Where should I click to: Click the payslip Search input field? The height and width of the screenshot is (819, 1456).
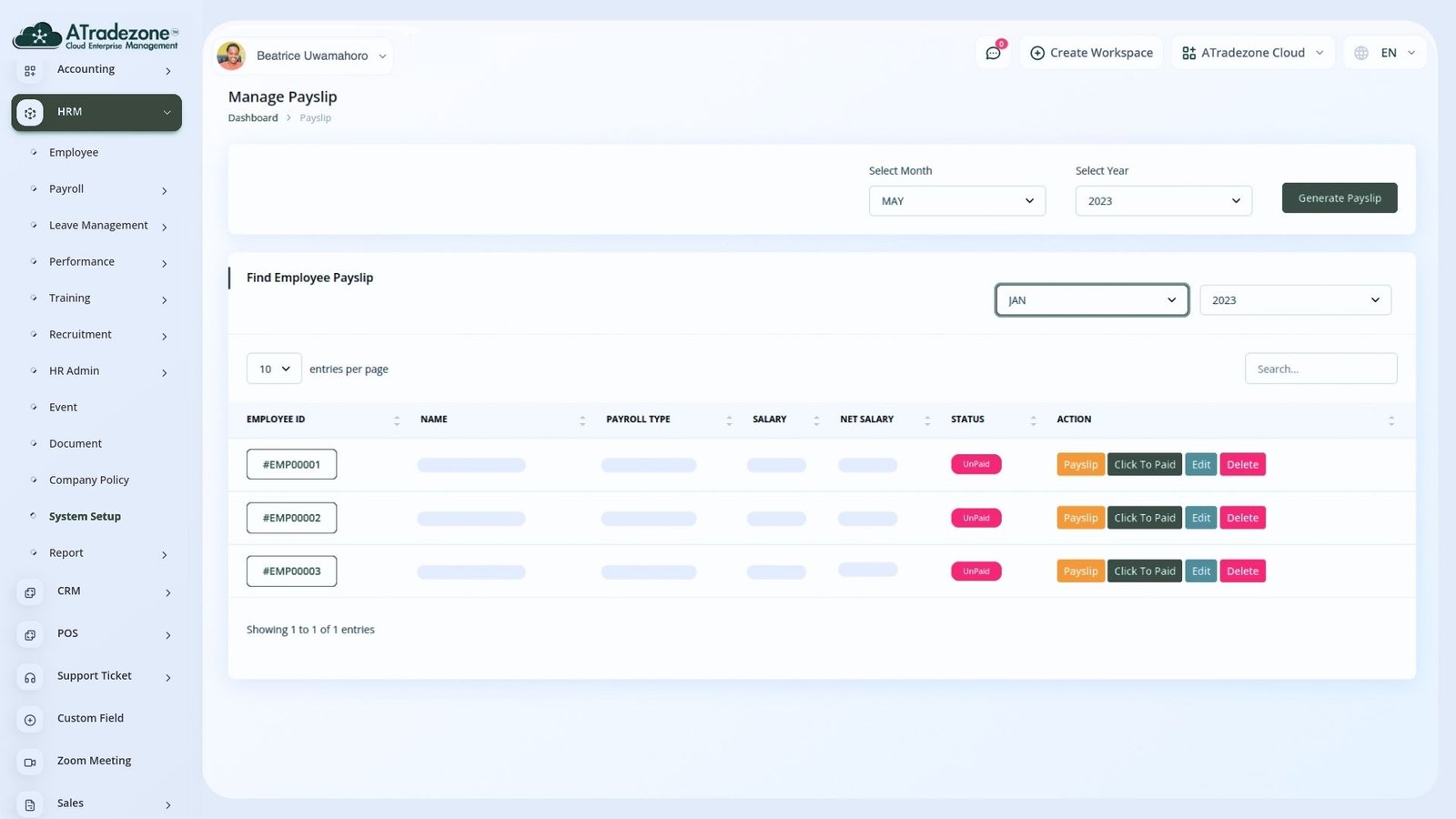click(1319, 369)
